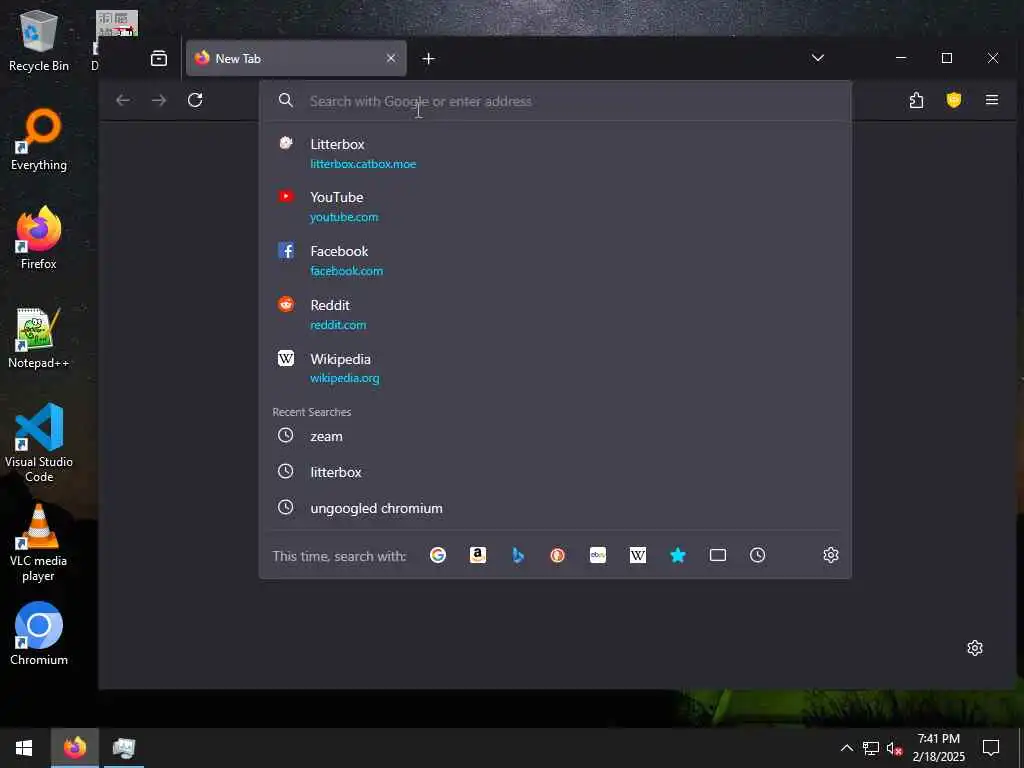Search history using the clock icon in search bar
The width and height of the screenshot is (1024, 768).
[758, 555]
